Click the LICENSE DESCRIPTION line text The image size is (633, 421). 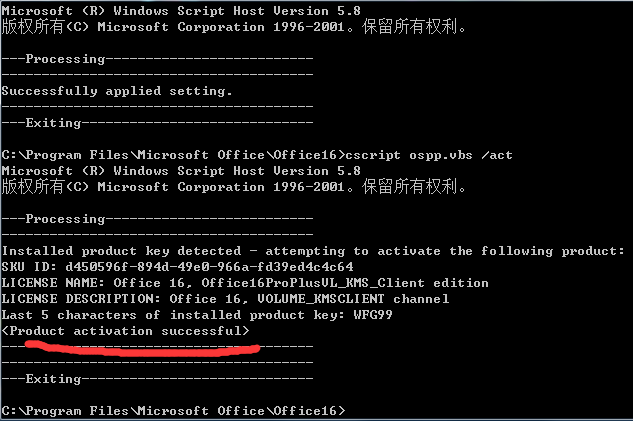(x=225, y=299)
